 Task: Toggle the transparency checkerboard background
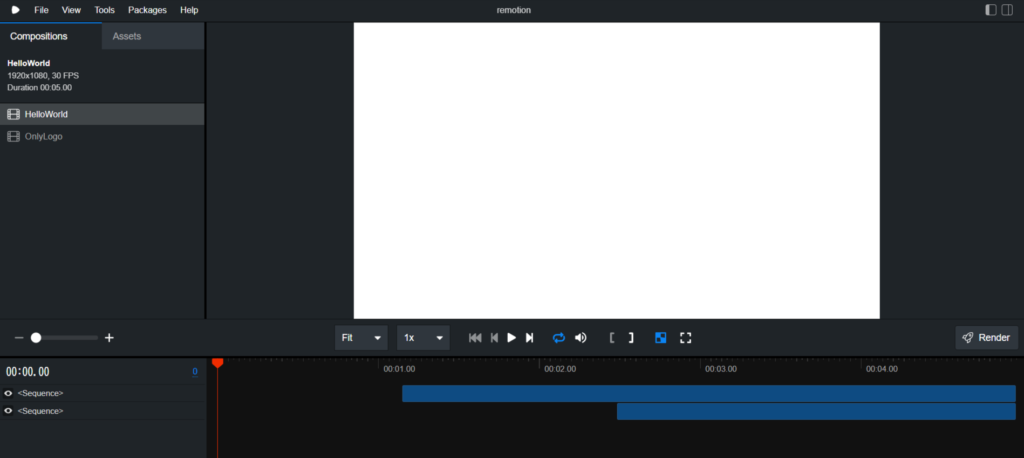pos(661,338)
